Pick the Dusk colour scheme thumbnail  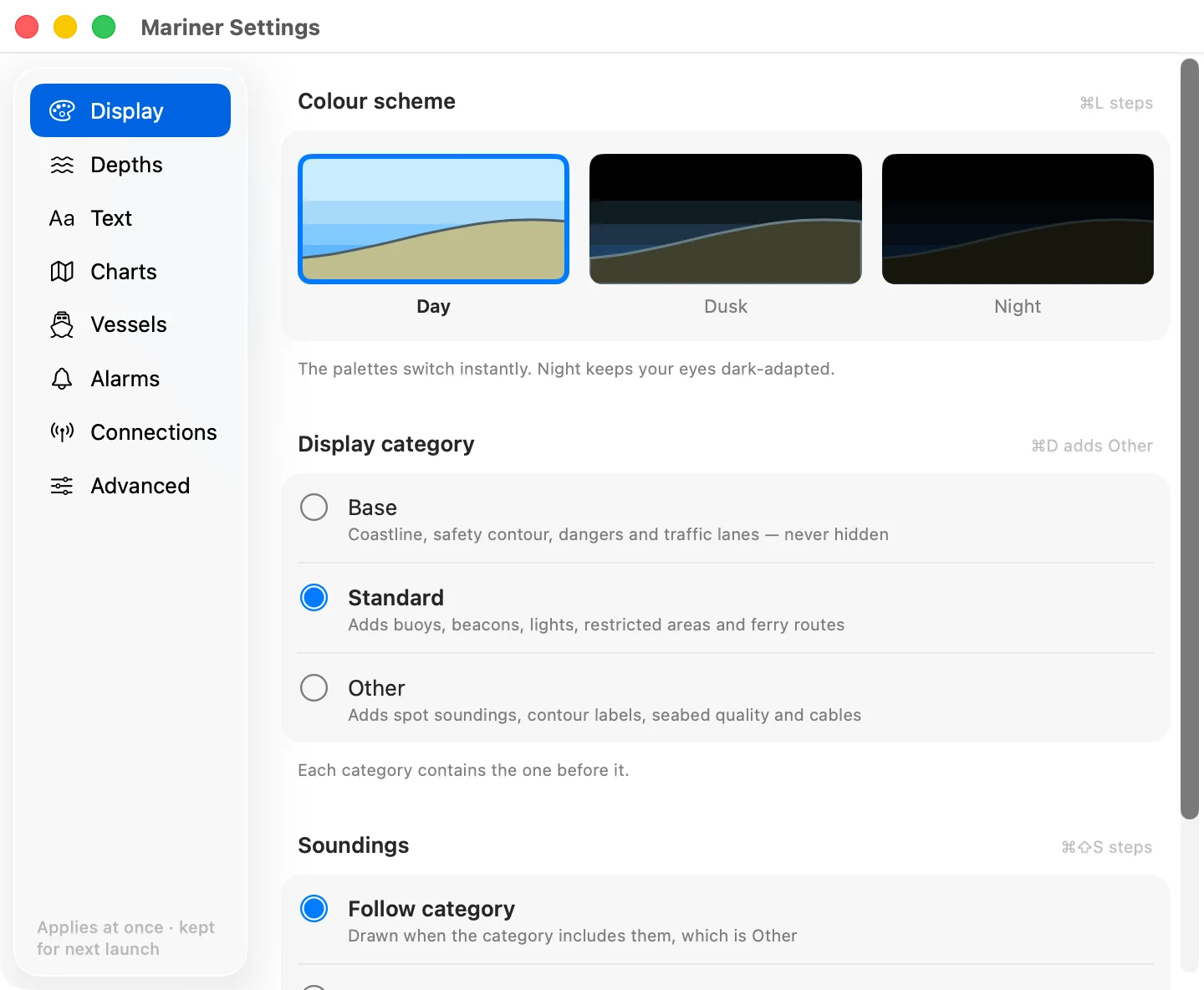click(726, 219)
